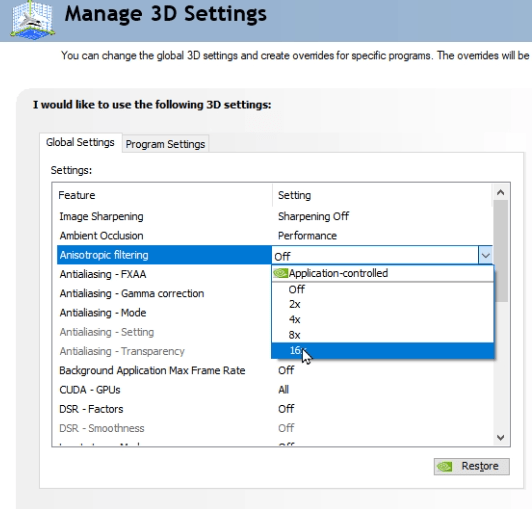
Task: Select Antialiasing - FXAA row
Action: tap(164, 274)
